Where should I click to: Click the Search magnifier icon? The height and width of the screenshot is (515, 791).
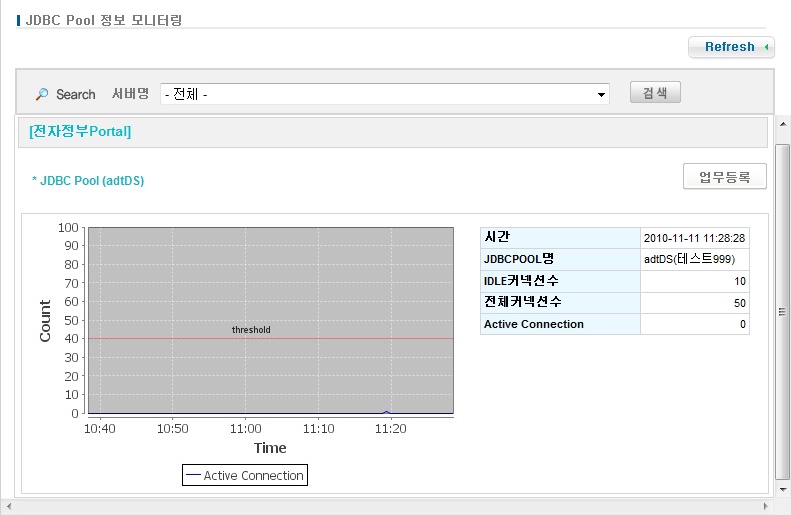coord(42,94)
